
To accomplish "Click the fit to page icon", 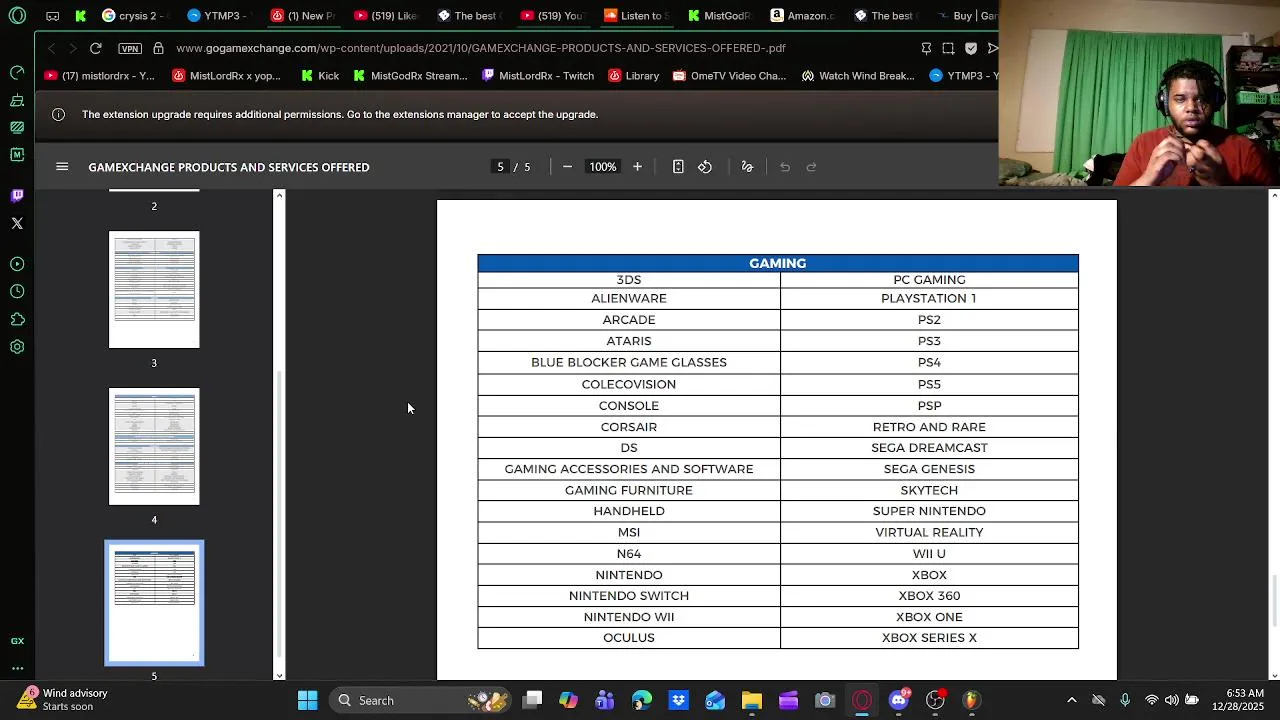I will coord(678,167).
